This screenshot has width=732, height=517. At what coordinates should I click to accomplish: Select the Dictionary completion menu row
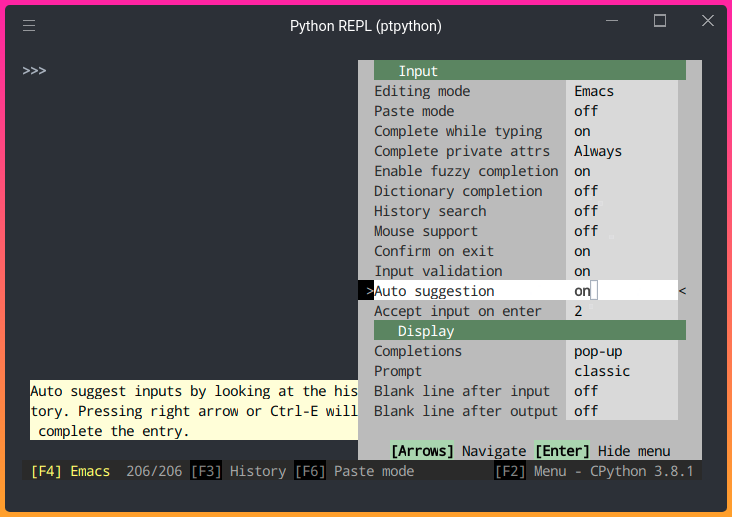(526, 191)
